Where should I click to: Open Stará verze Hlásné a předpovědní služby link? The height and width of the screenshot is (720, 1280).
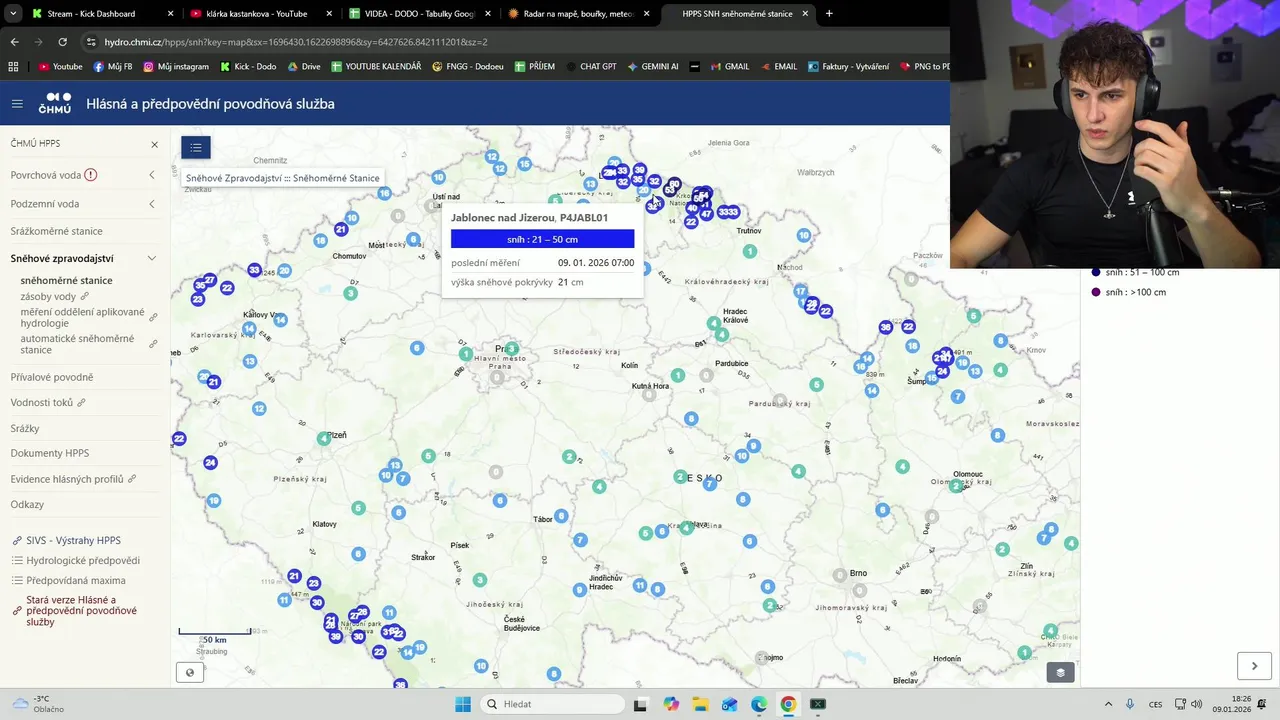pyautogui.click(x=81, y=611)
